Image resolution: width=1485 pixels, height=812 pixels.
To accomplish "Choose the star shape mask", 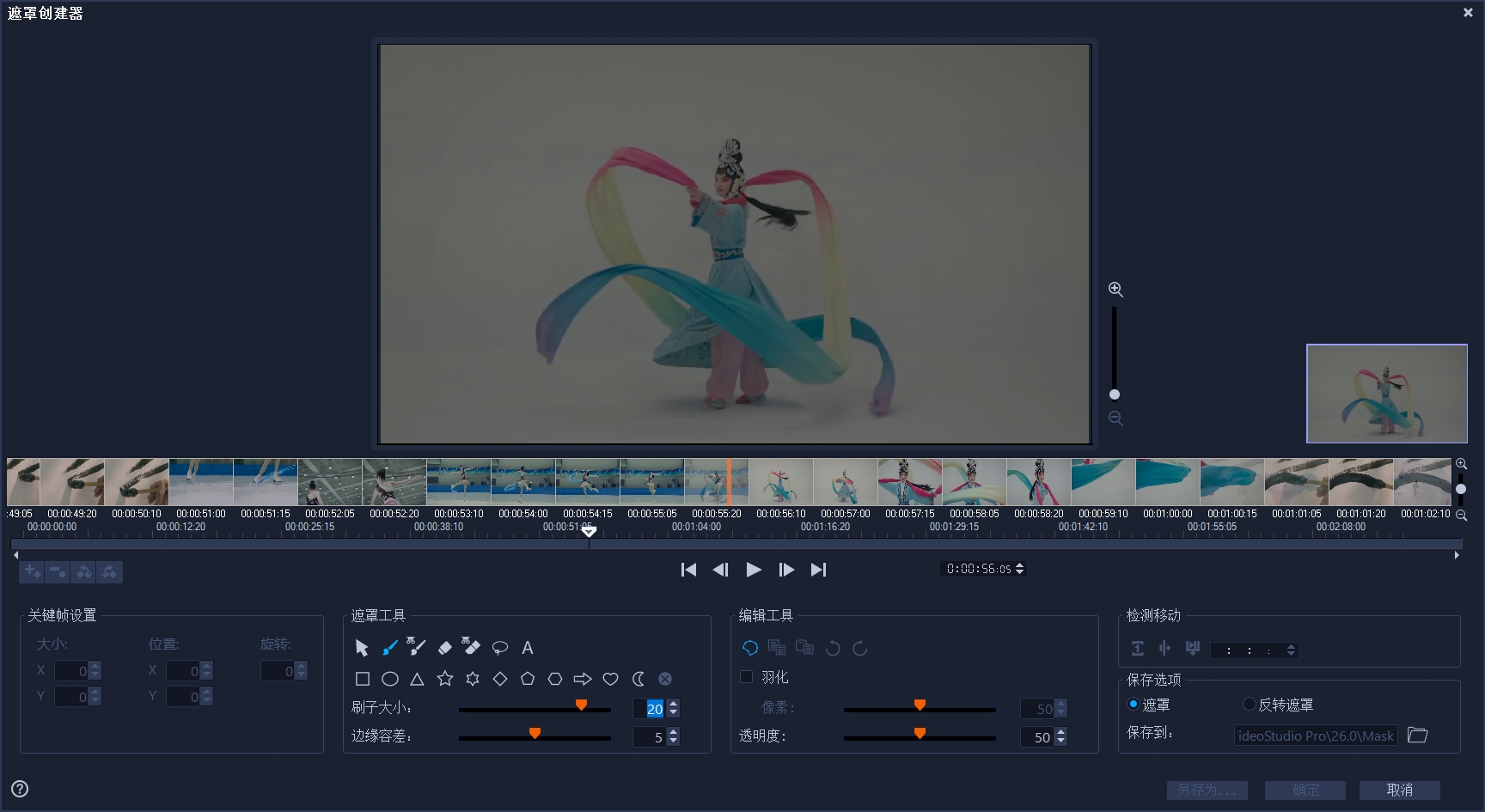I will [444, 679].
